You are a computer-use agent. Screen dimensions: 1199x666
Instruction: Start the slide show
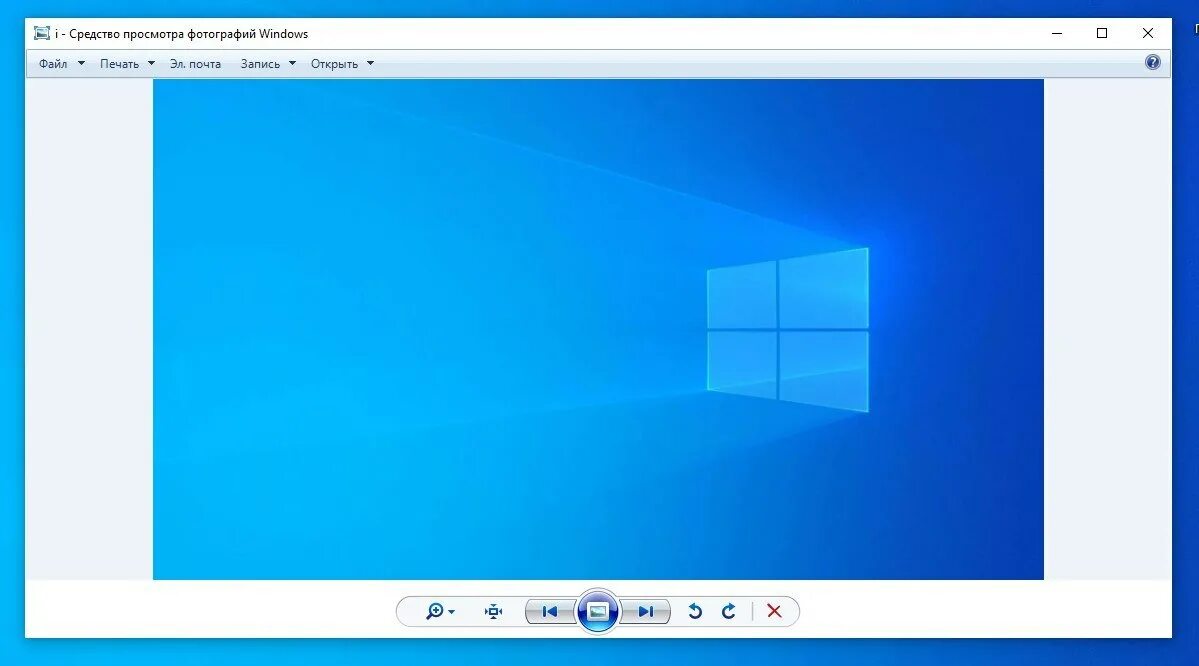597,611
